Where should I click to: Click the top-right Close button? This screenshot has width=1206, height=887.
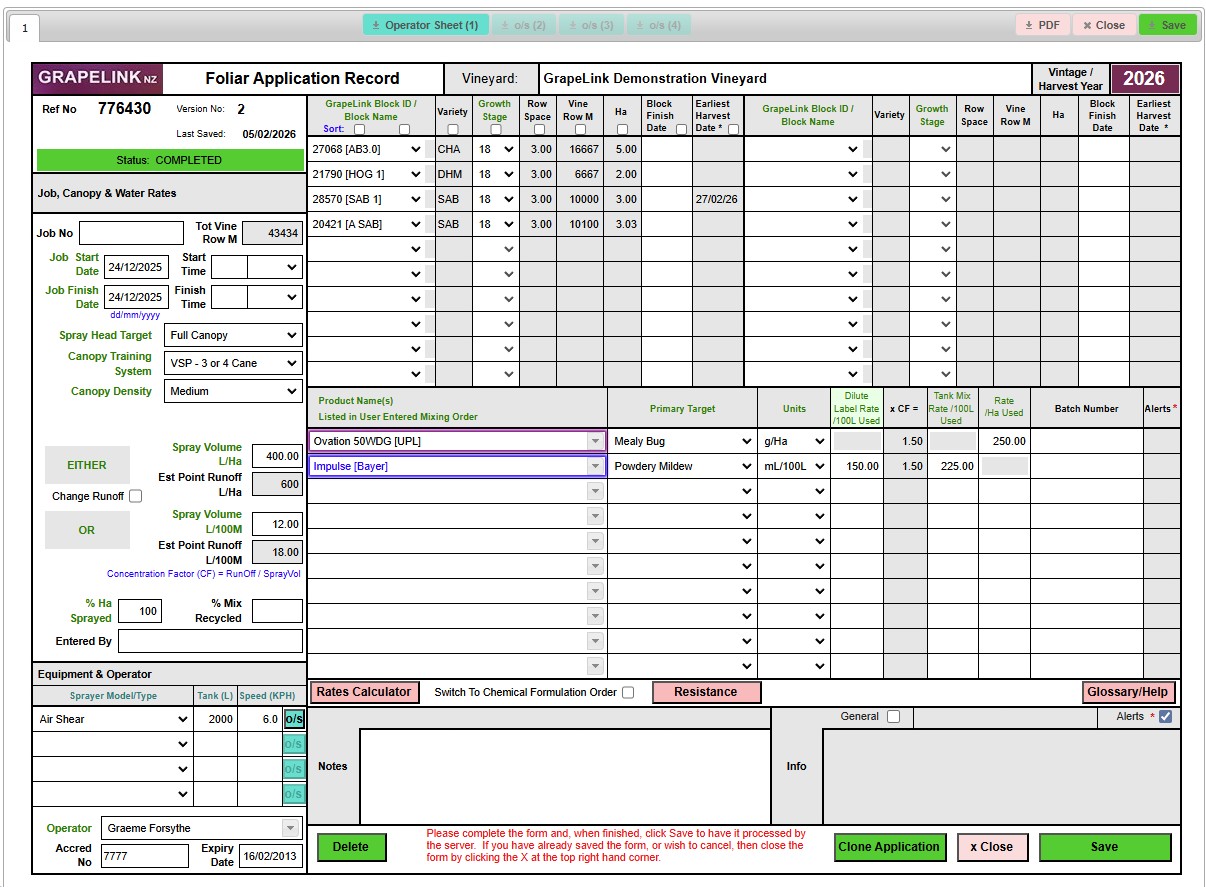coord(1103,25)
